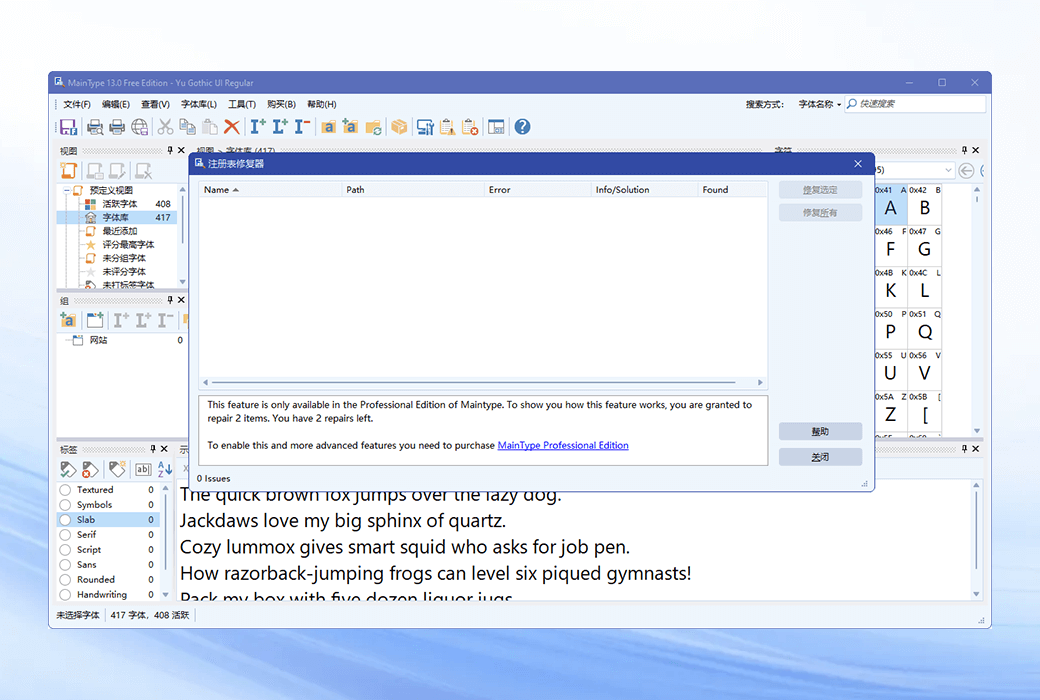Screen dimensions: 1040x700
Task: Click the monitor with wrench tools icon
Action: point(425,127)
